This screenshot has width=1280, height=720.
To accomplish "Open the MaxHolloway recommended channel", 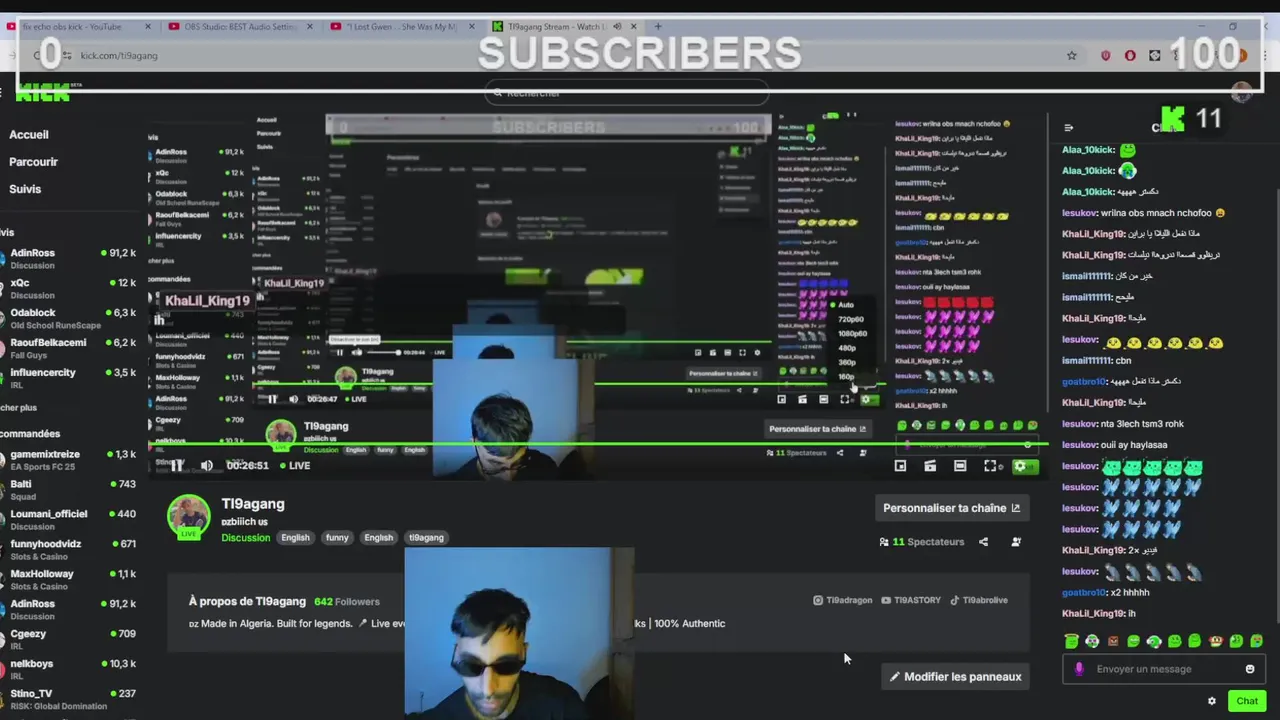I will coord(70,580).
